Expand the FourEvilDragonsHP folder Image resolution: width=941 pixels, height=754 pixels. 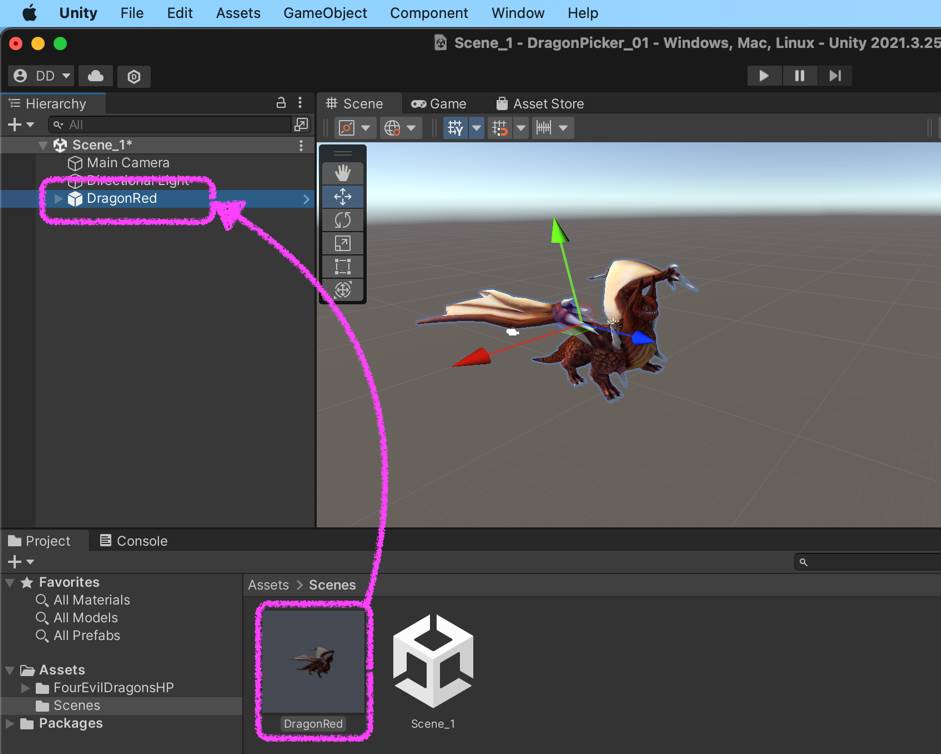click(26, 688)
